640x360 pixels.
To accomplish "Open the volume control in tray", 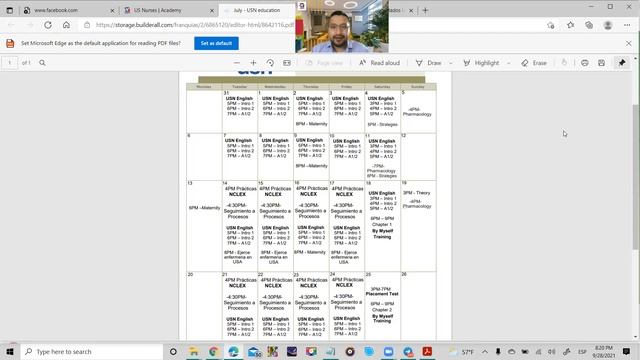I will click(x=551, y=351).
